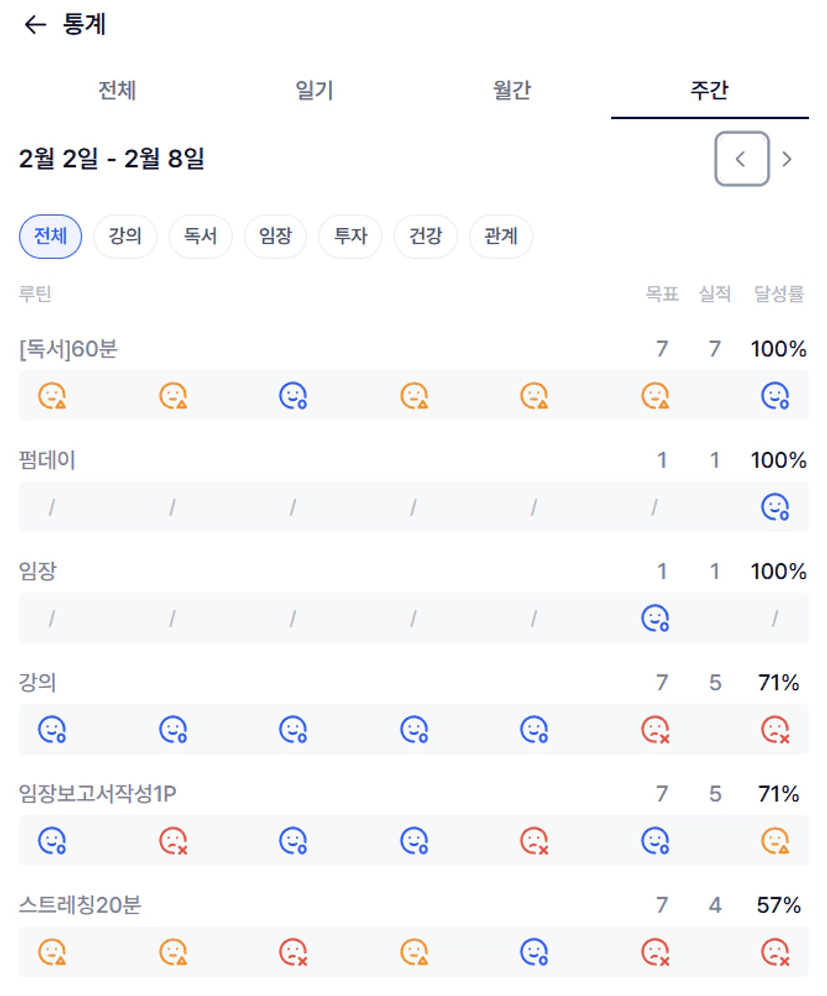Select the 독서 category filter chip
The image size is (827, 996).
pyautogui.click(x=200, y=237)
